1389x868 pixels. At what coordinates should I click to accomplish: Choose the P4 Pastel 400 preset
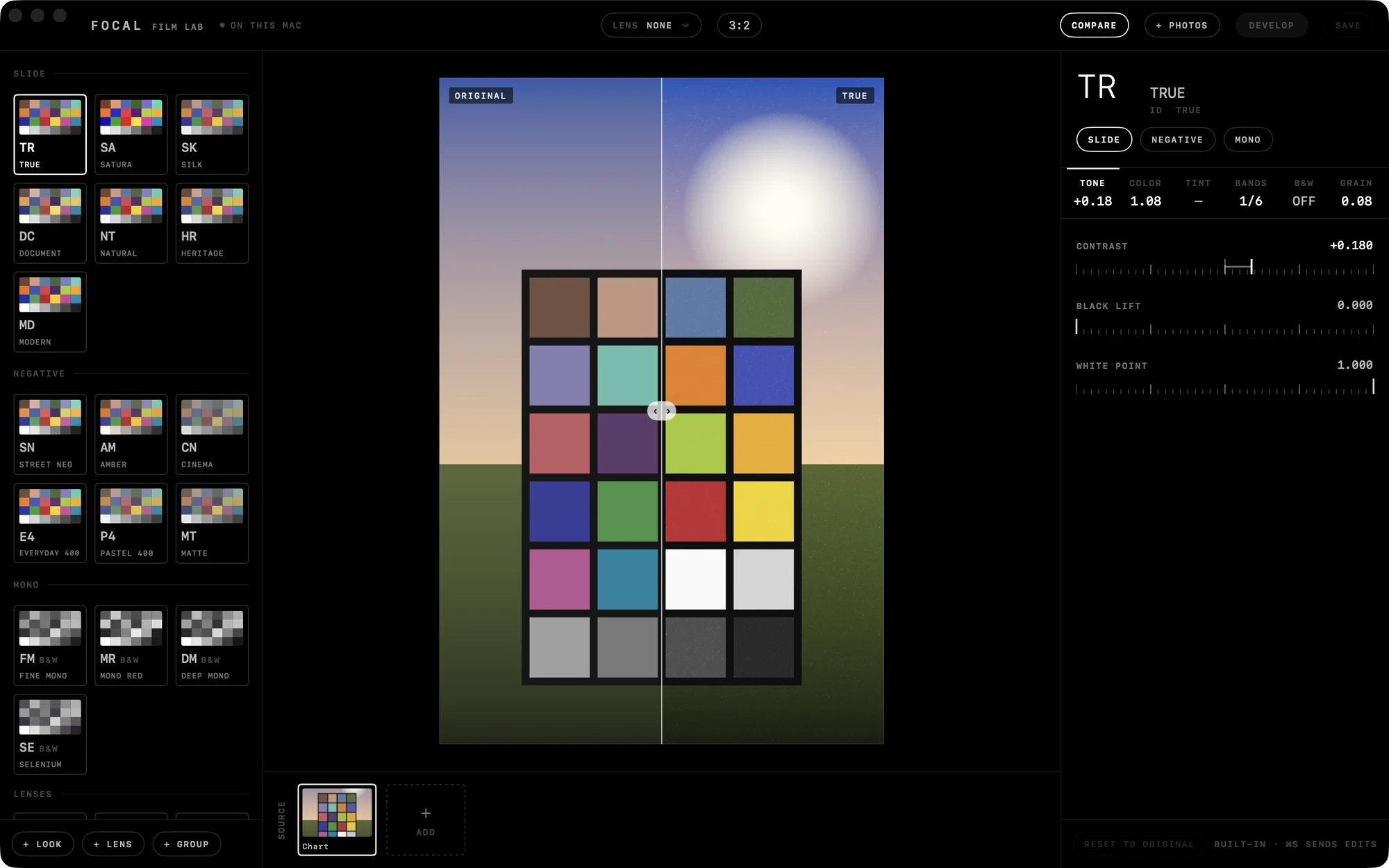(131, 523)
